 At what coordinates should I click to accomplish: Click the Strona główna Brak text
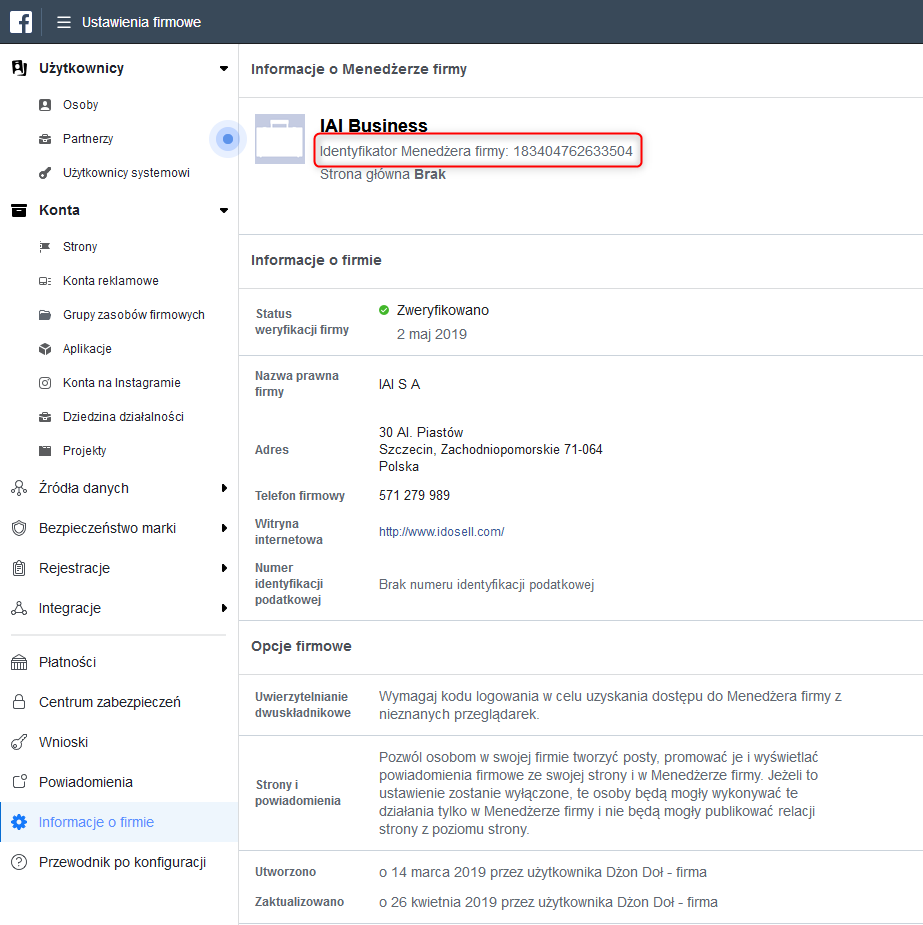(x=383, y=175)
